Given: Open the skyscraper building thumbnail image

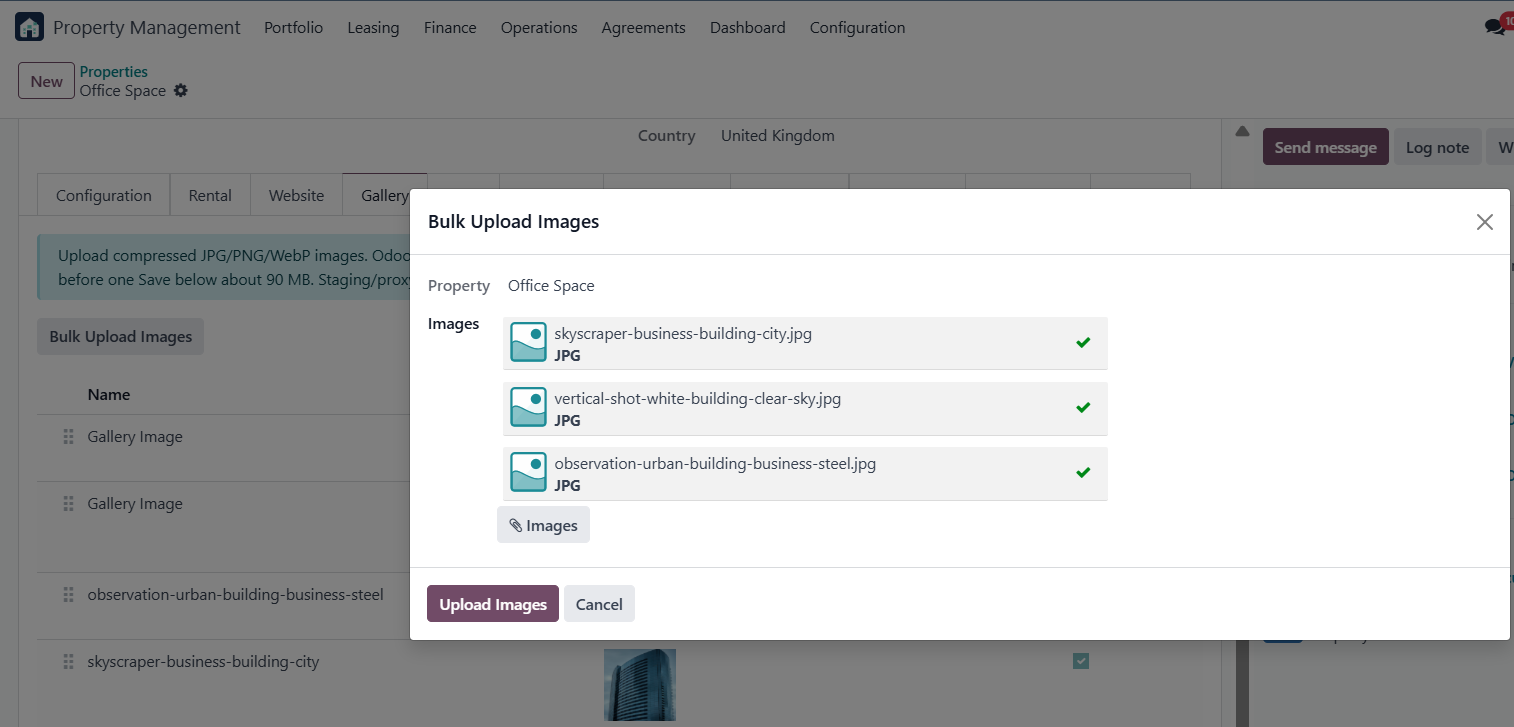Looking at the screenshot, I should click(x=640, y=685).
